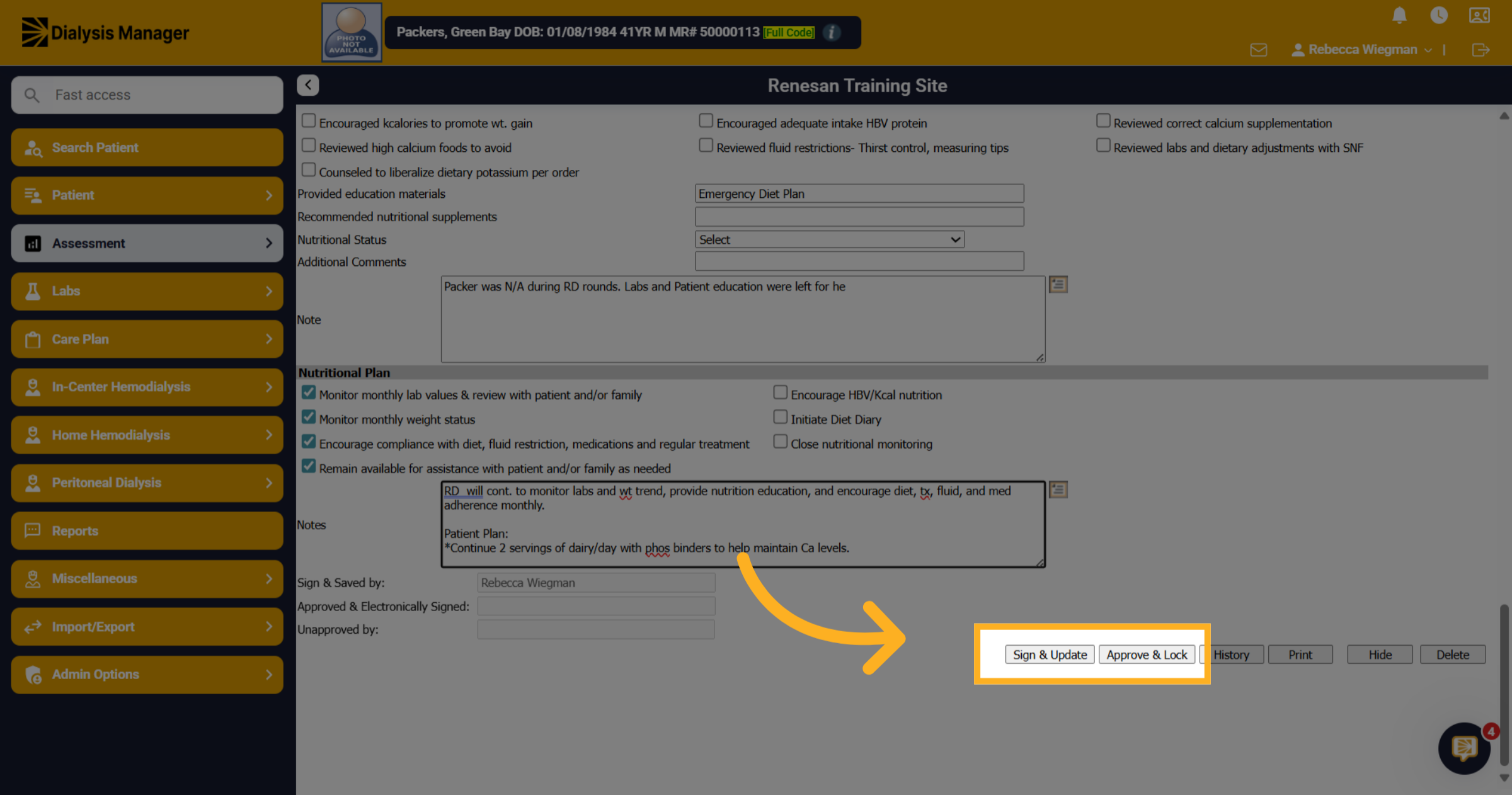Click the Fast access search field

pyautogui.click(x=147, y=95)
